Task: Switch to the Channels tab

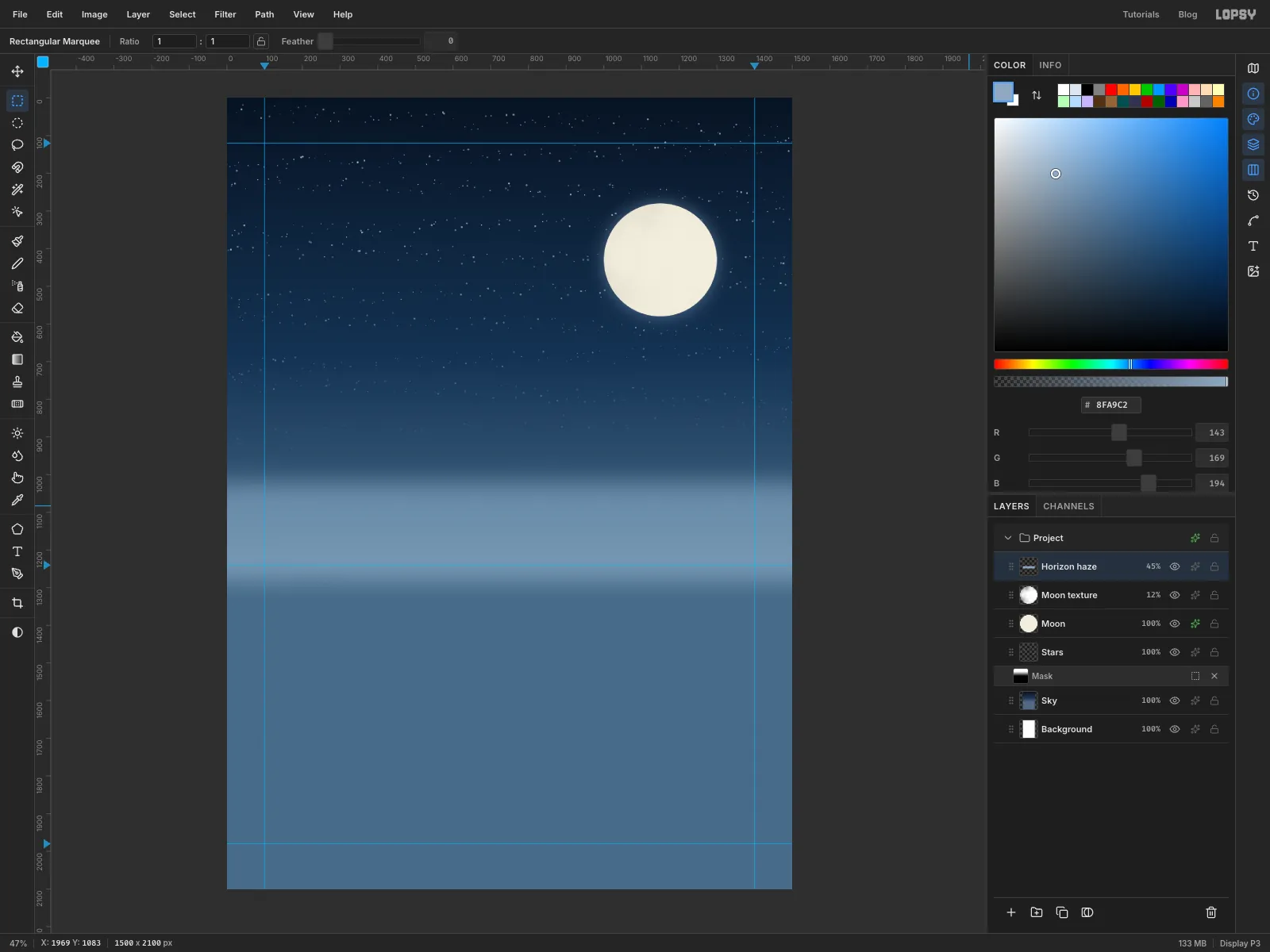Action: click(1068, 506)
